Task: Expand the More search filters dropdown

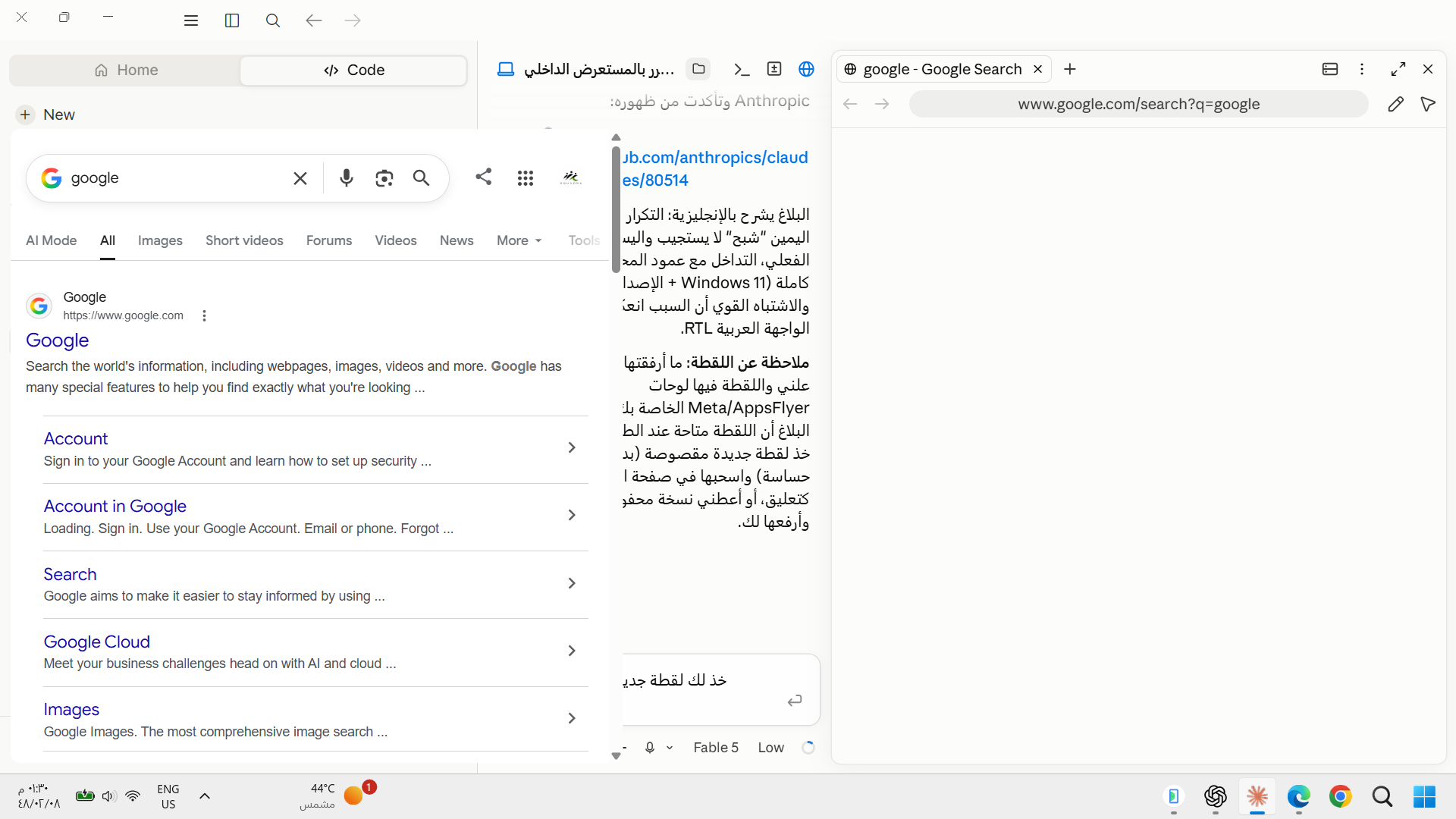Action: 519,240
